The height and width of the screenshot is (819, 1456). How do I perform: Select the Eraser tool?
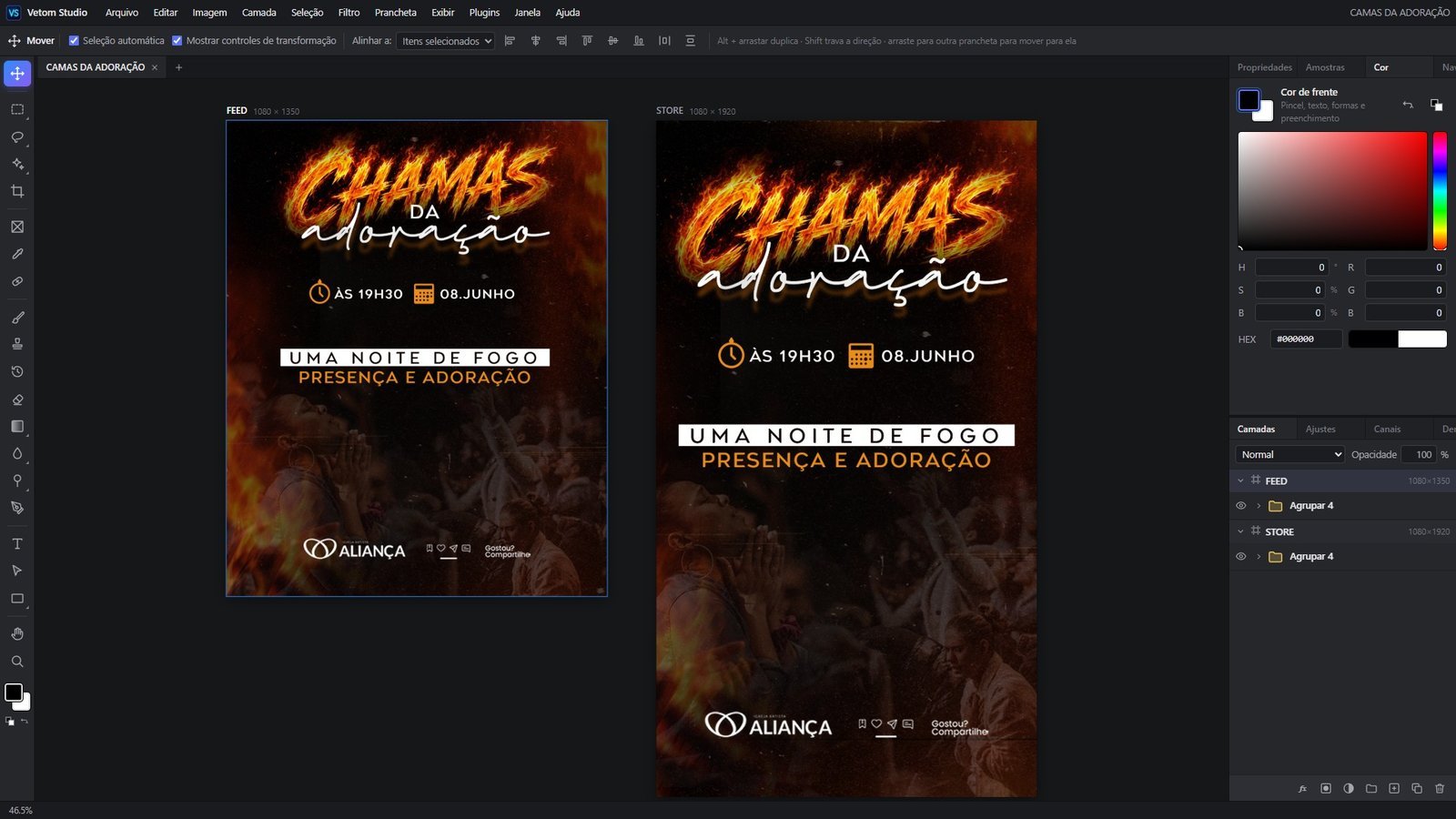17,399
